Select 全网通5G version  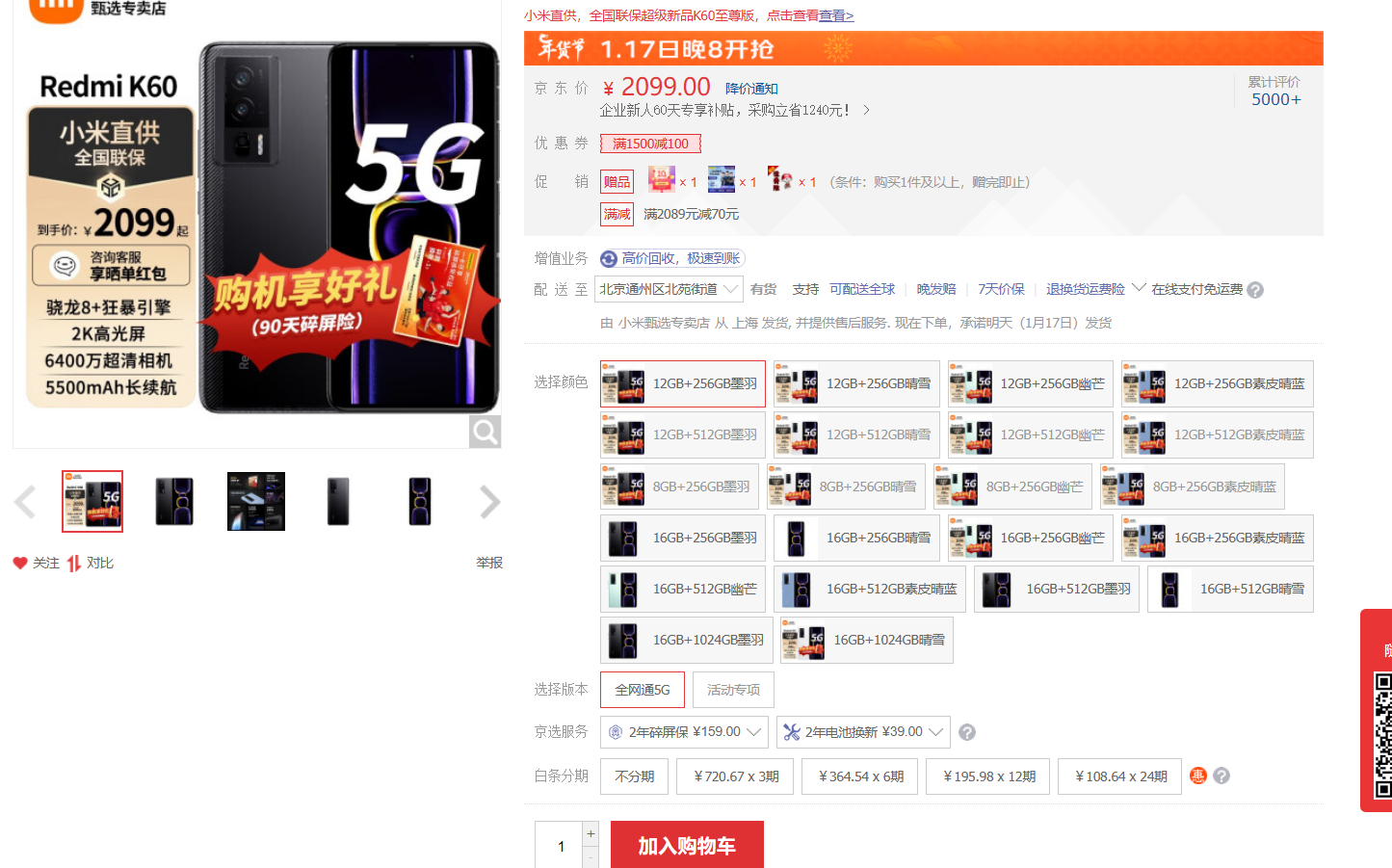click(643, 690)
